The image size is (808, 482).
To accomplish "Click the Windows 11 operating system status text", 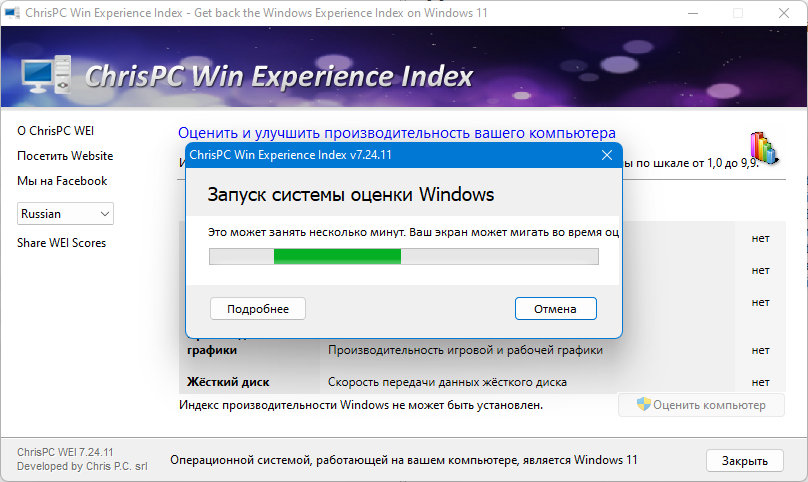I will pos(403,460).
